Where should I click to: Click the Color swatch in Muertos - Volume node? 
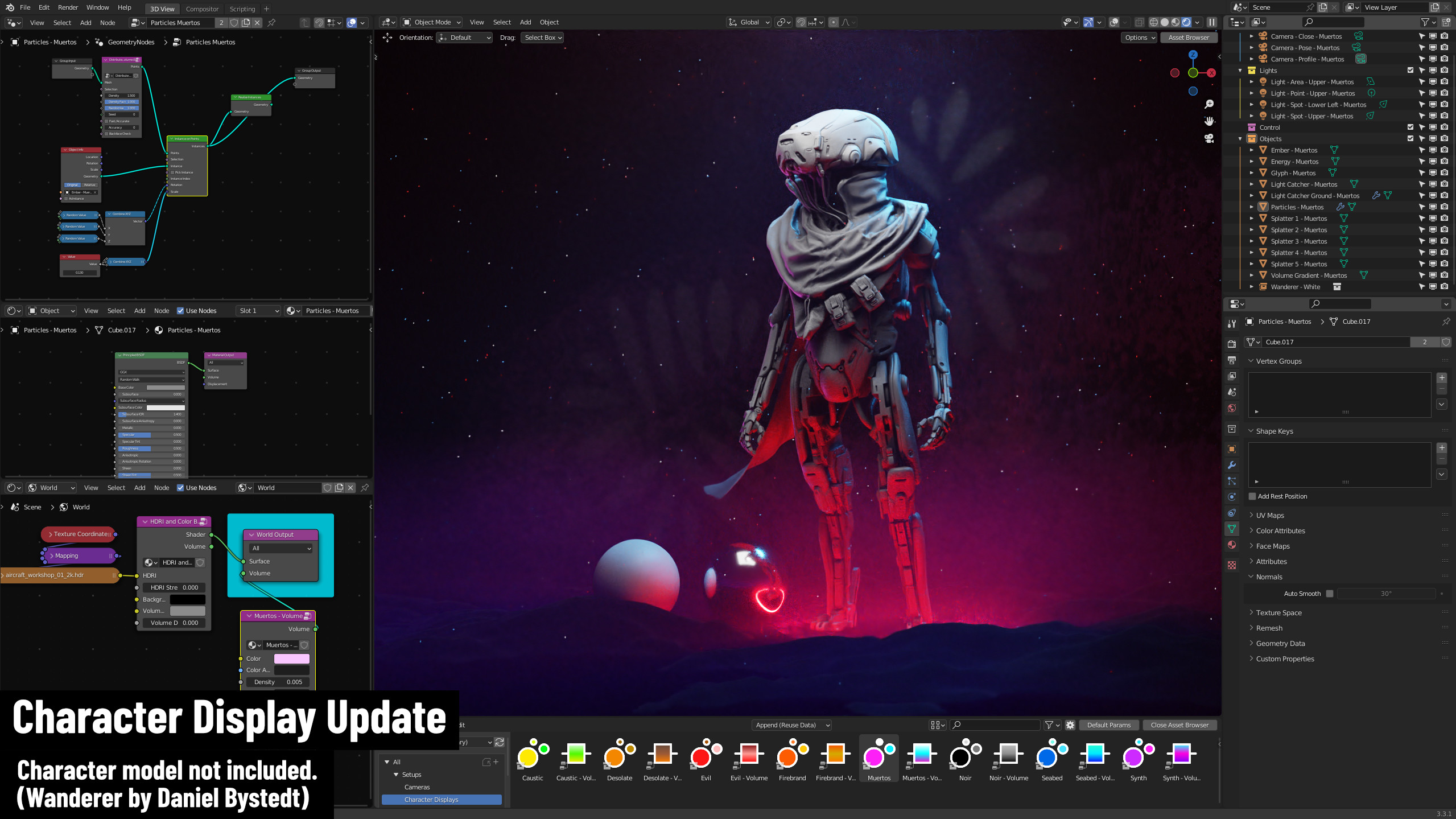coord(292,659)
